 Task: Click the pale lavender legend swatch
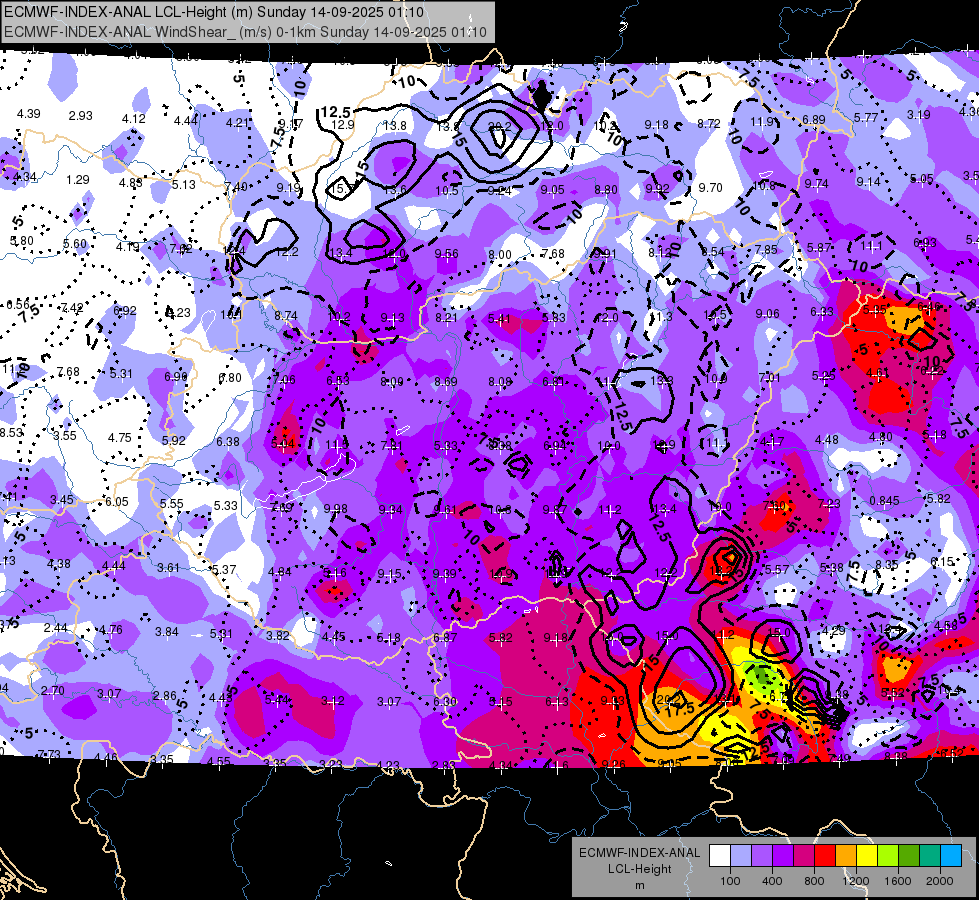(x=741, y=856)
